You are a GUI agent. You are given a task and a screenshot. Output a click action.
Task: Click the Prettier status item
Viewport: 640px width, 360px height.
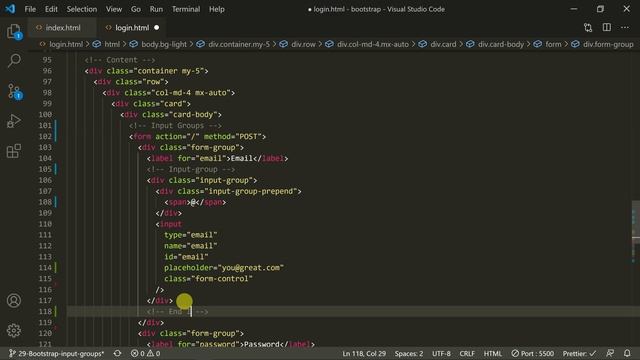pyautogui.click(x=579, y=353)
